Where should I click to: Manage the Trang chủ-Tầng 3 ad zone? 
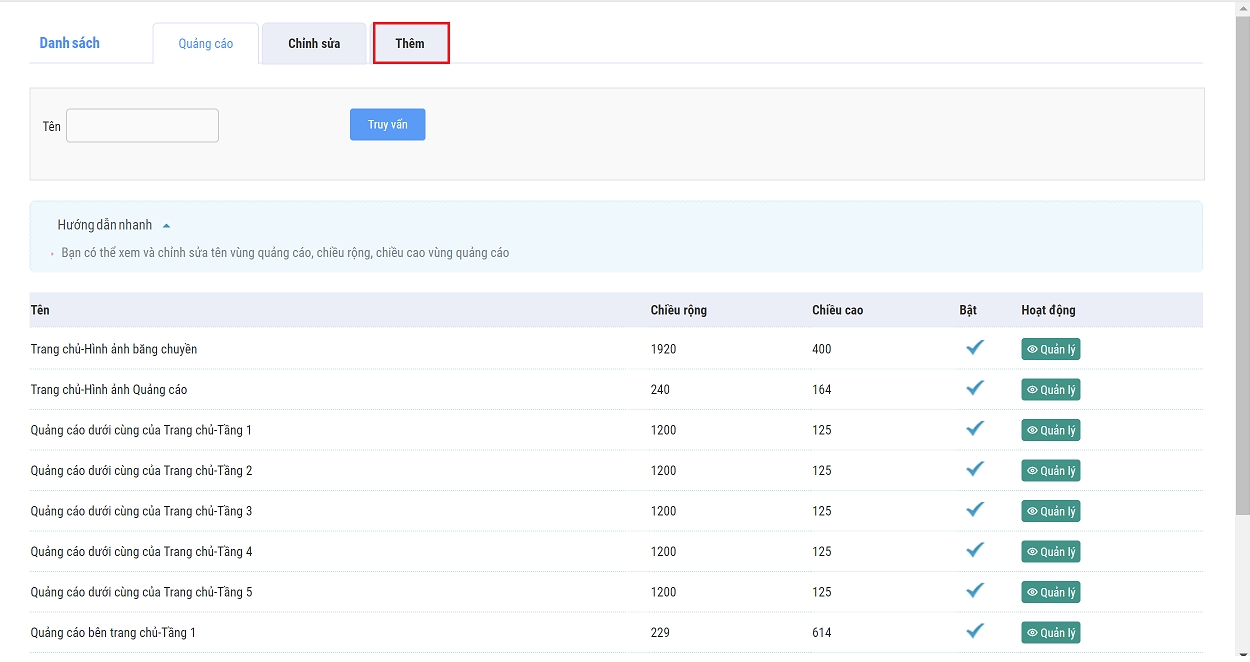pyautogui.click(x=1050, y=511)
